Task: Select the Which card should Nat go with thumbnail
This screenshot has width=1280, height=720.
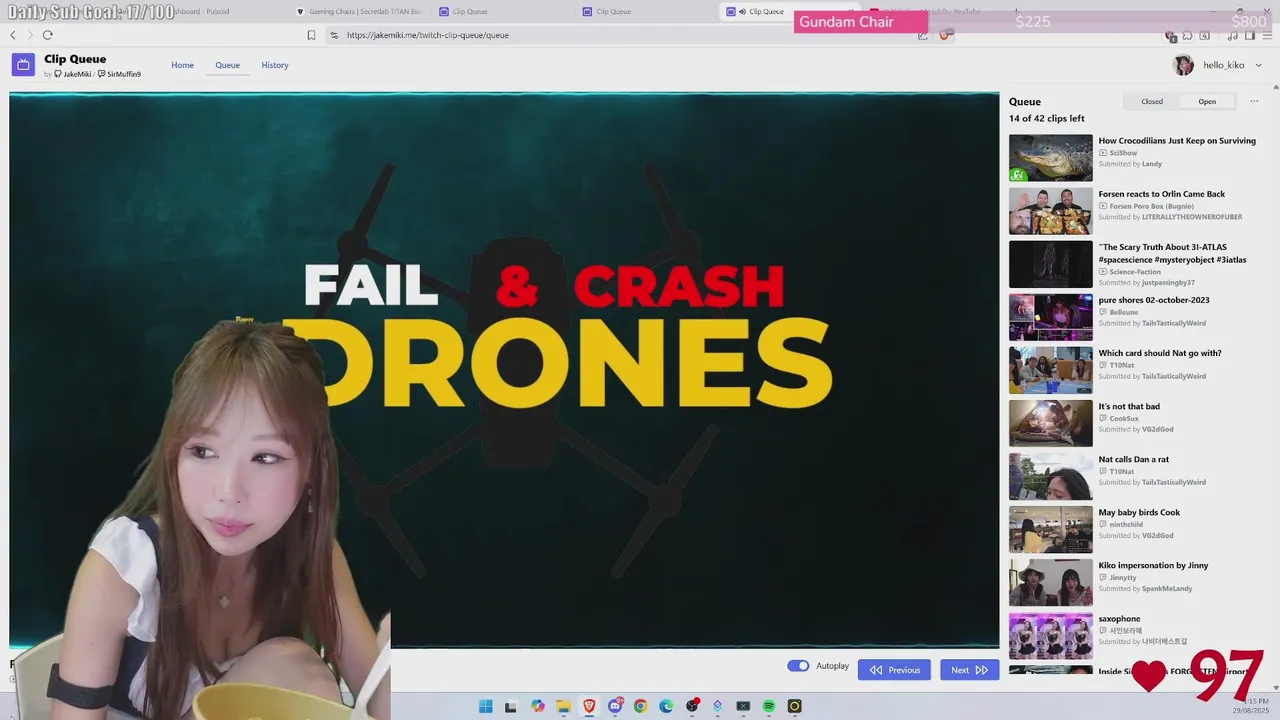Action: click(1050, 370)
